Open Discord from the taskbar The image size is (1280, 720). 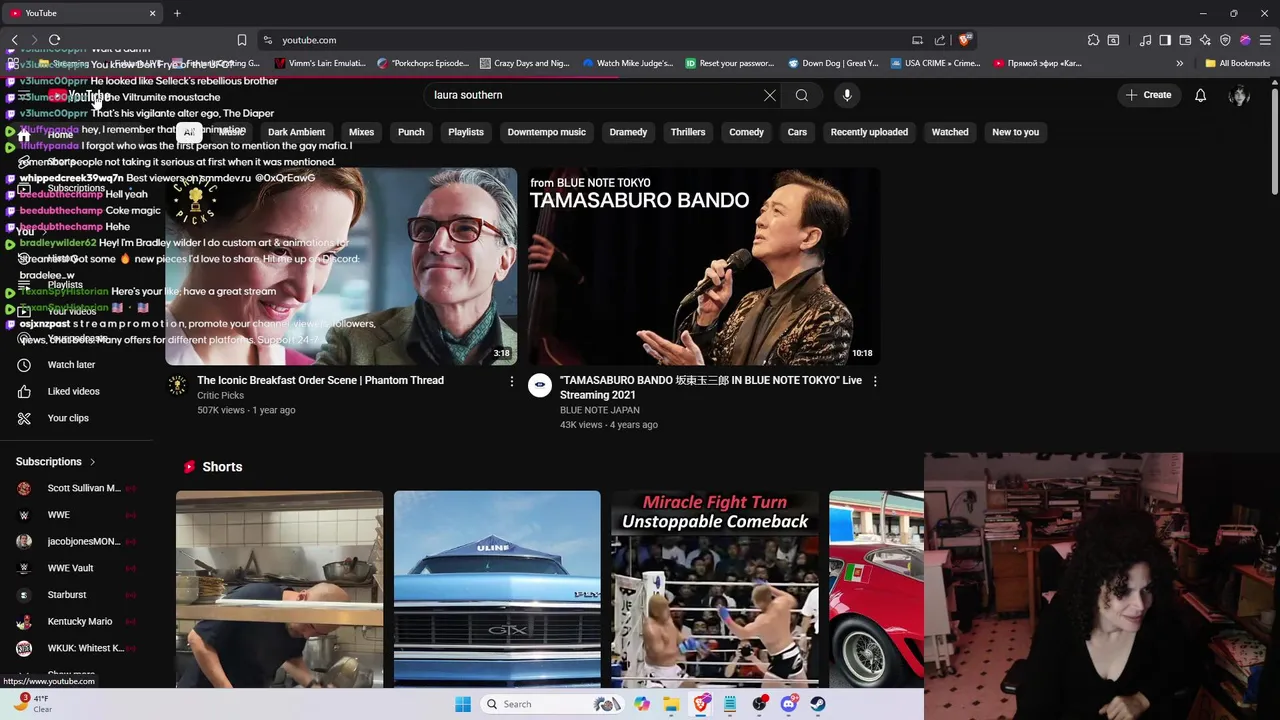click(x=789, y=704)
